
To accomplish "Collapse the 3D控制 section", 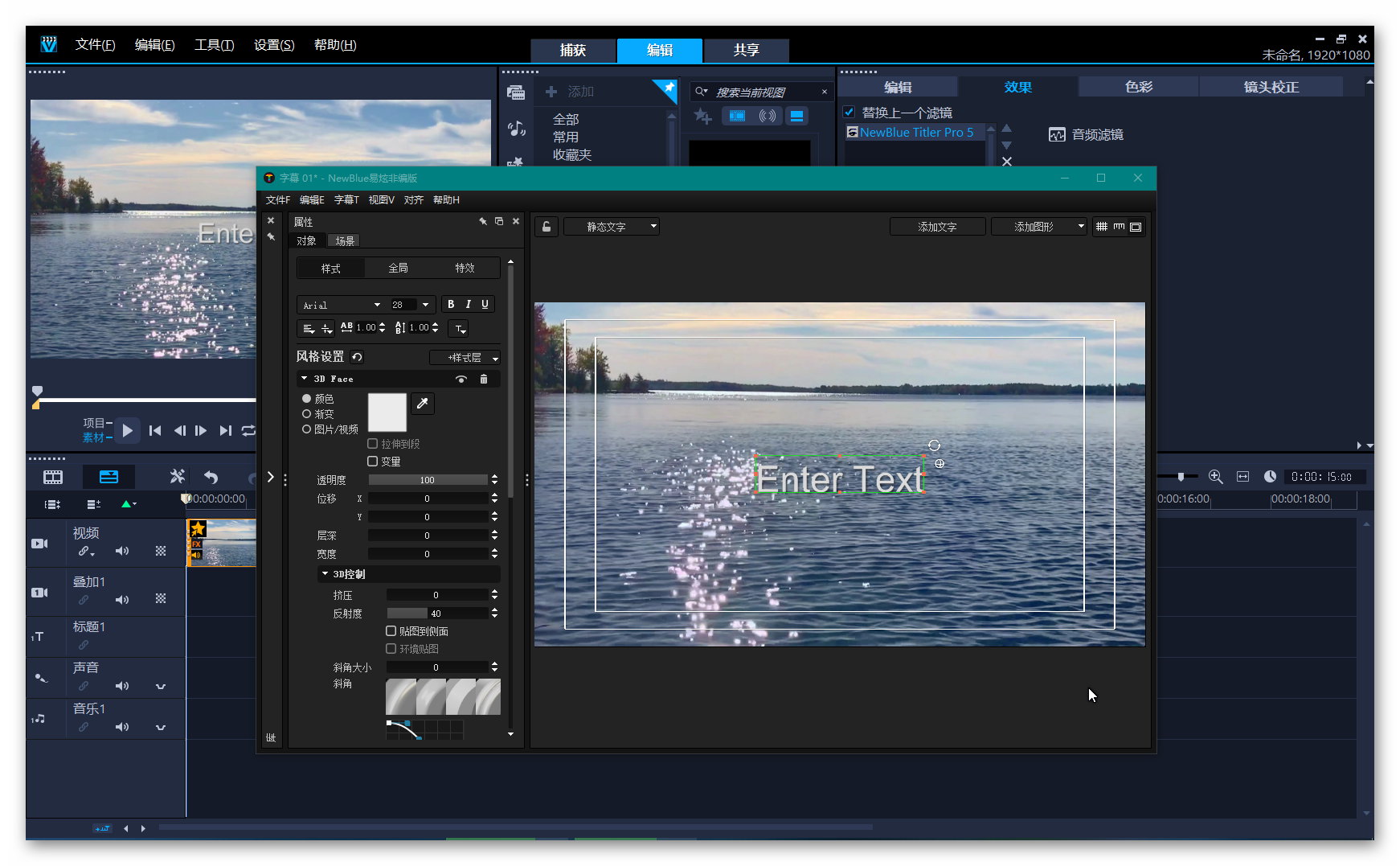I will 325,574.
